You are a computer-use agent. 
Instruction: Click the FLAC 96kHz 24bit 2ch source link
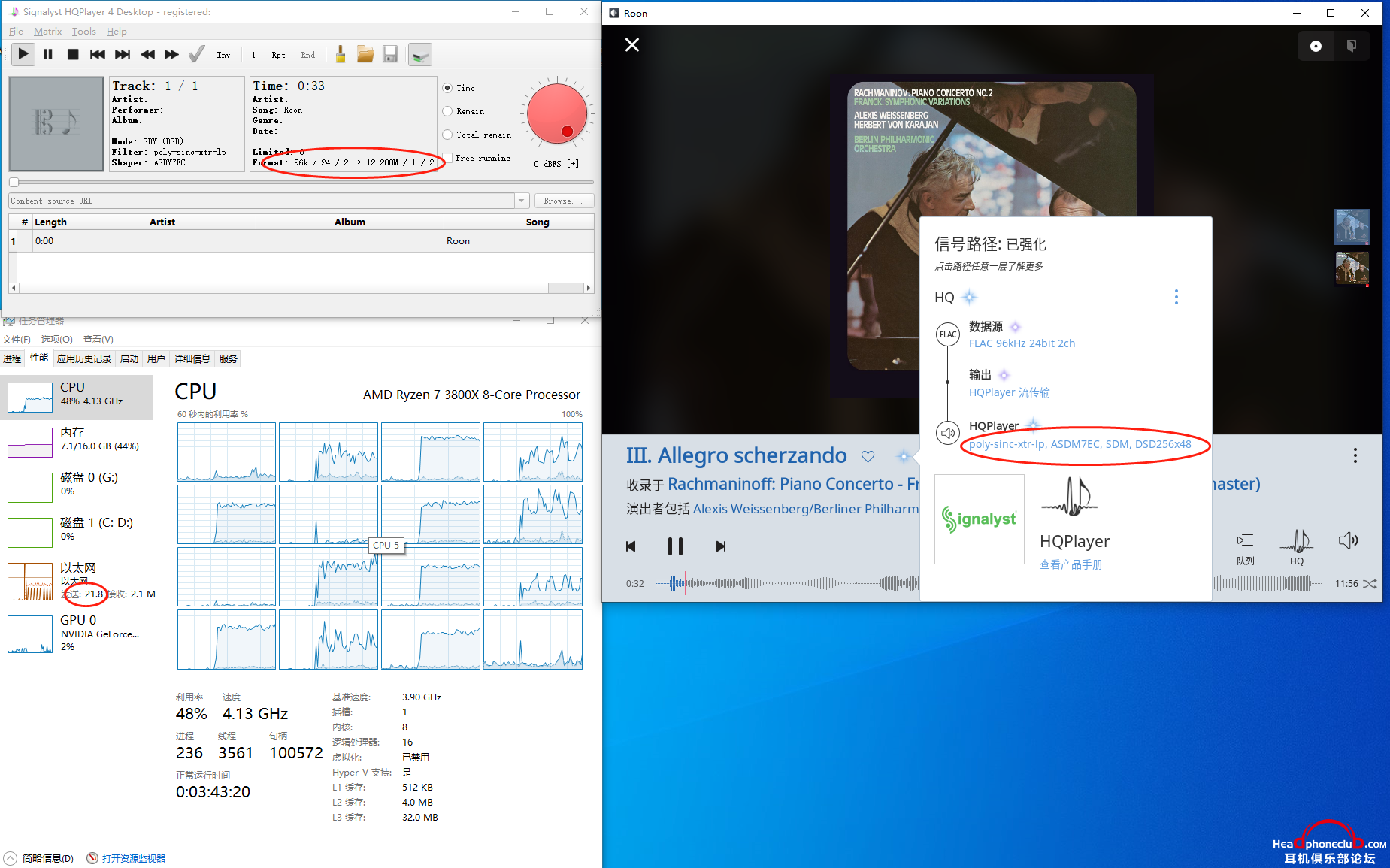point(1022,343)
